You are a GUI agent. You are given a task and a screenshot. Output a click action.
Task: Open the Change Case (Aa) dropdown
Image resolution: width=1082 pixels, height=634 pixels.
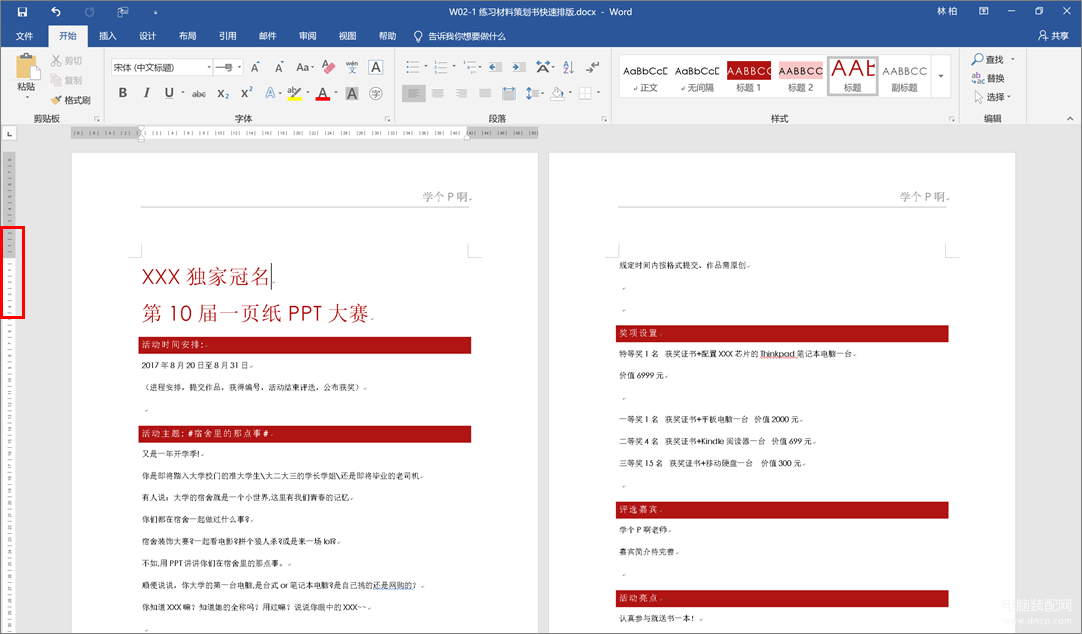[x=304, y=67]
